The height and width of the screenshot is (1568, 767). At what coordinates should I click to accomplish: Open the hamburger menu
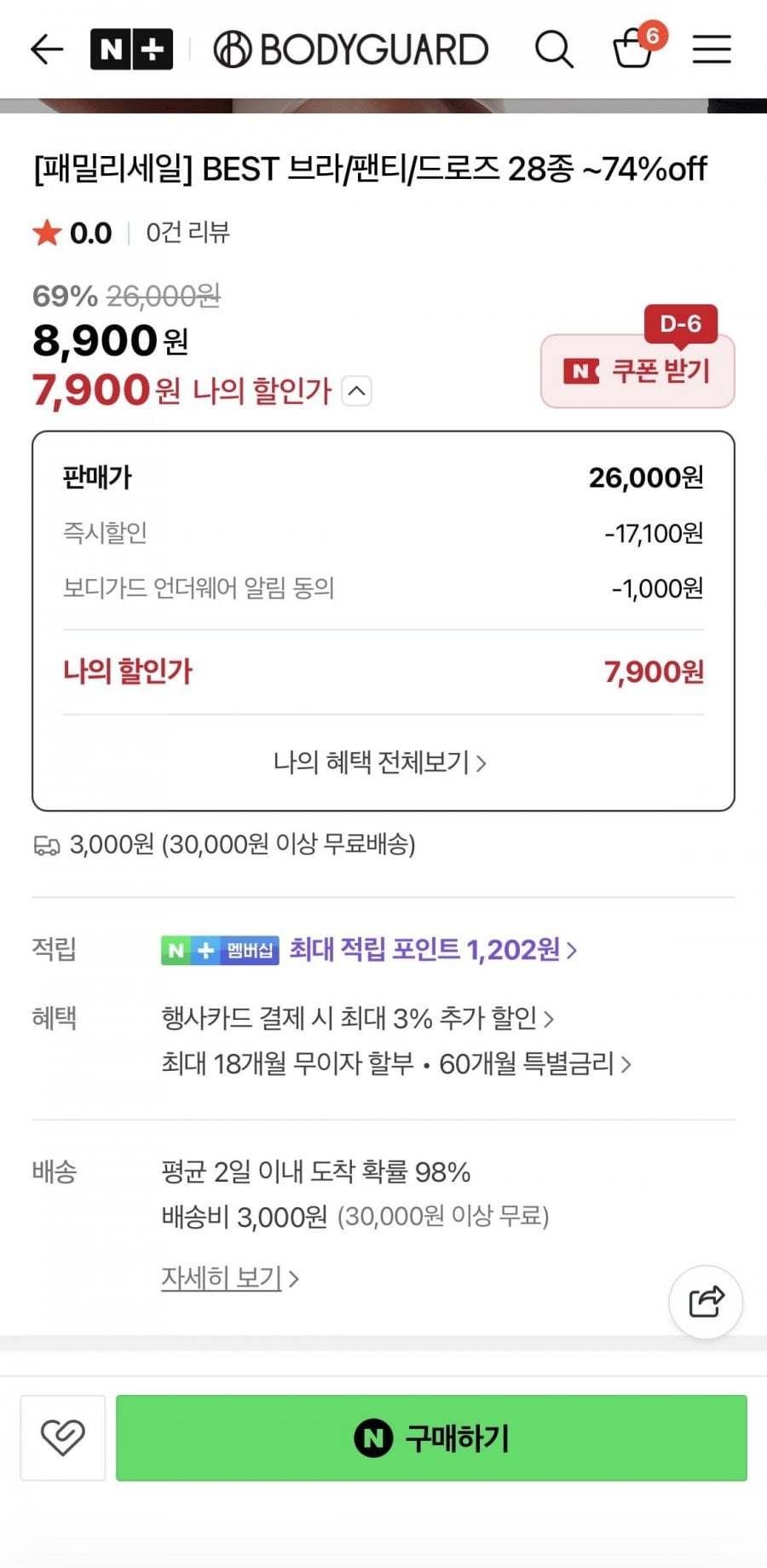pos(712,49)
